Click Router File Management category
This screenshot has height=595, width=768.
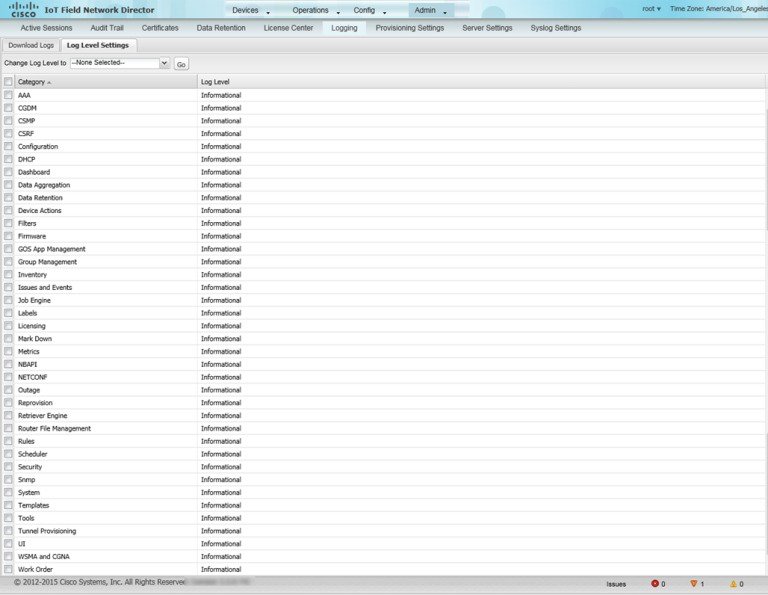54,428
